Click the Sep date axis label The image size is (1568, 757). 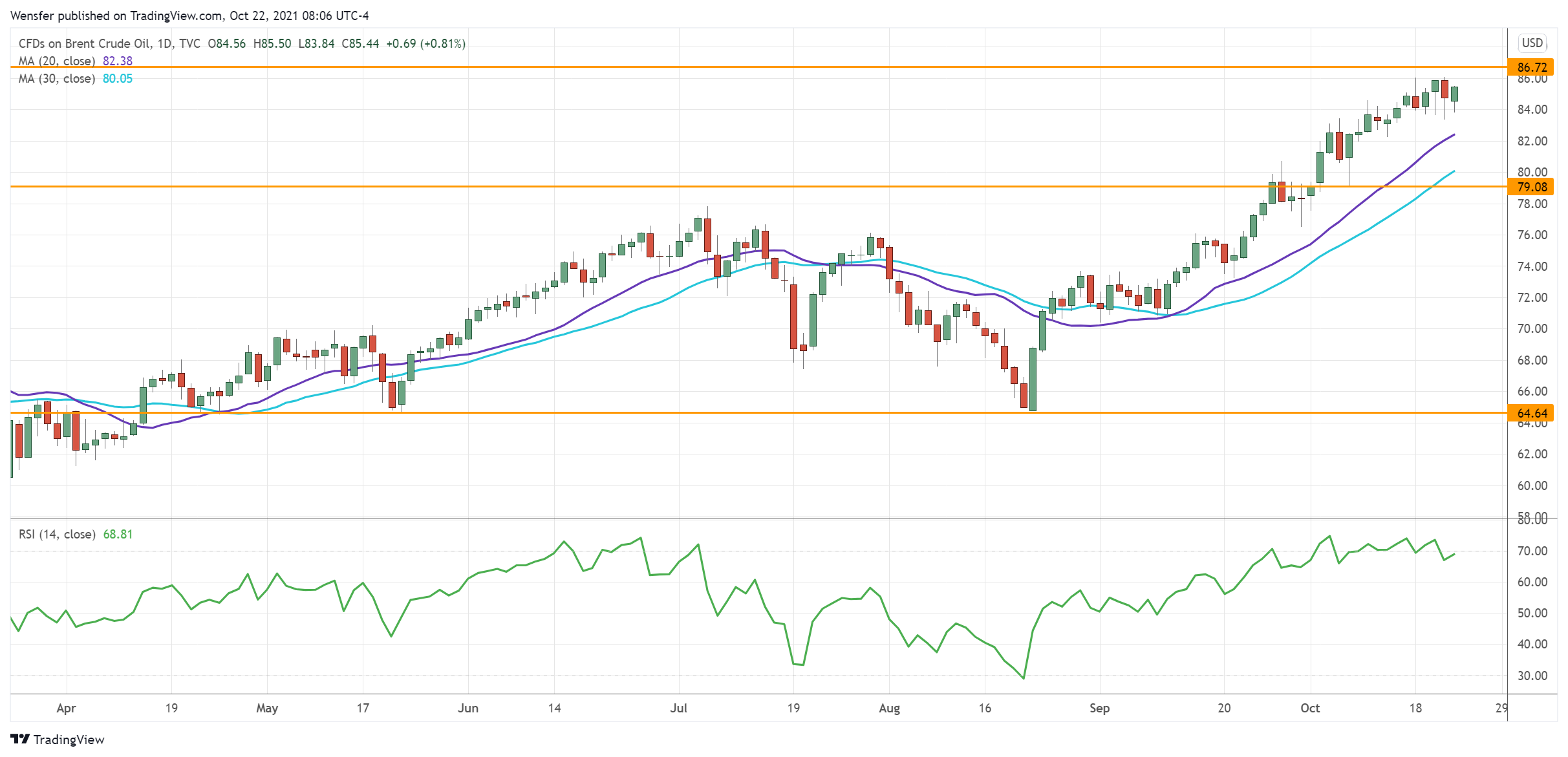point(1099,708)
